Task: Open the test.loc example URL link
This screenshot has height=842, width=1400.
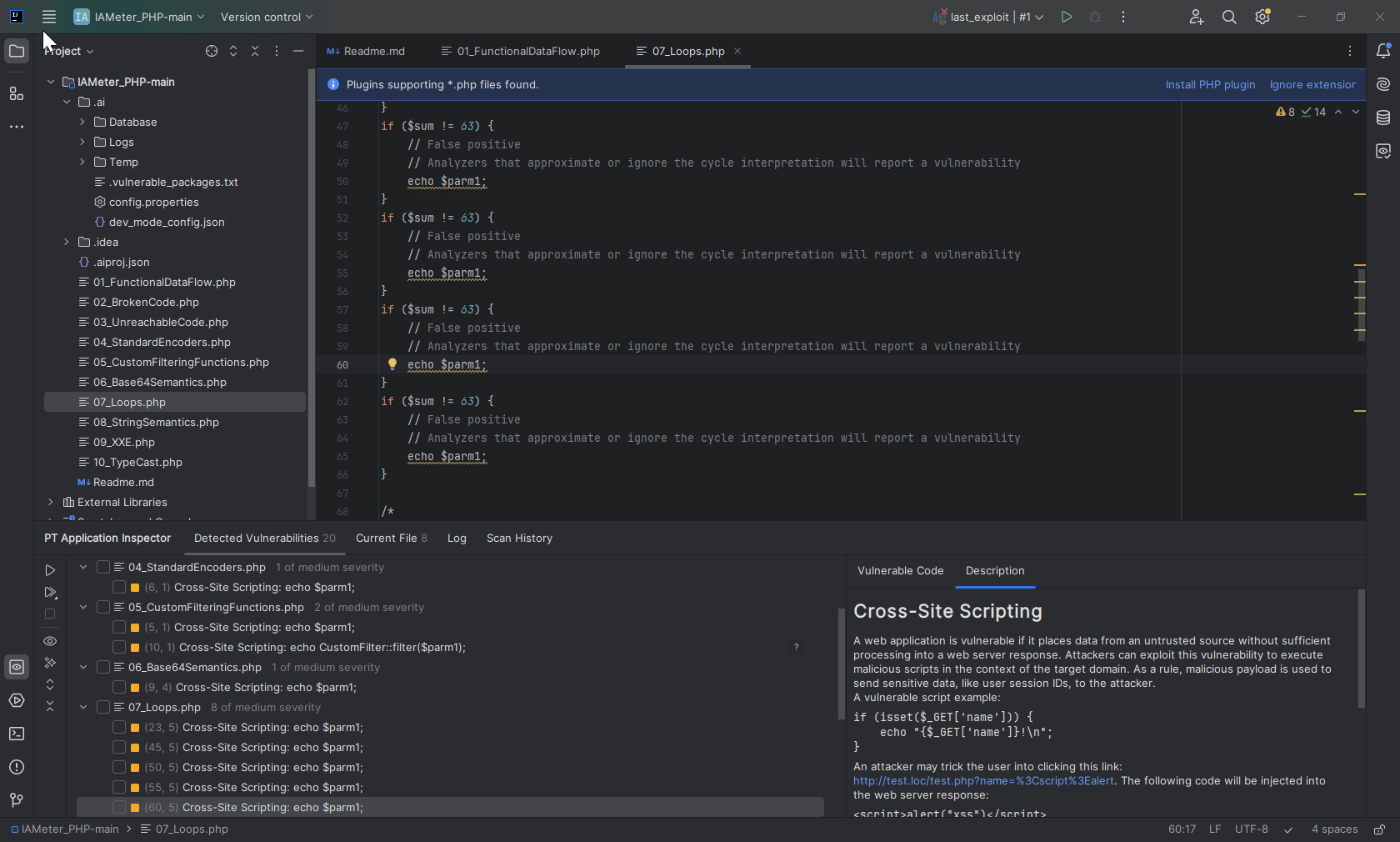Action: pyautogui.click(x=983, y=781)
